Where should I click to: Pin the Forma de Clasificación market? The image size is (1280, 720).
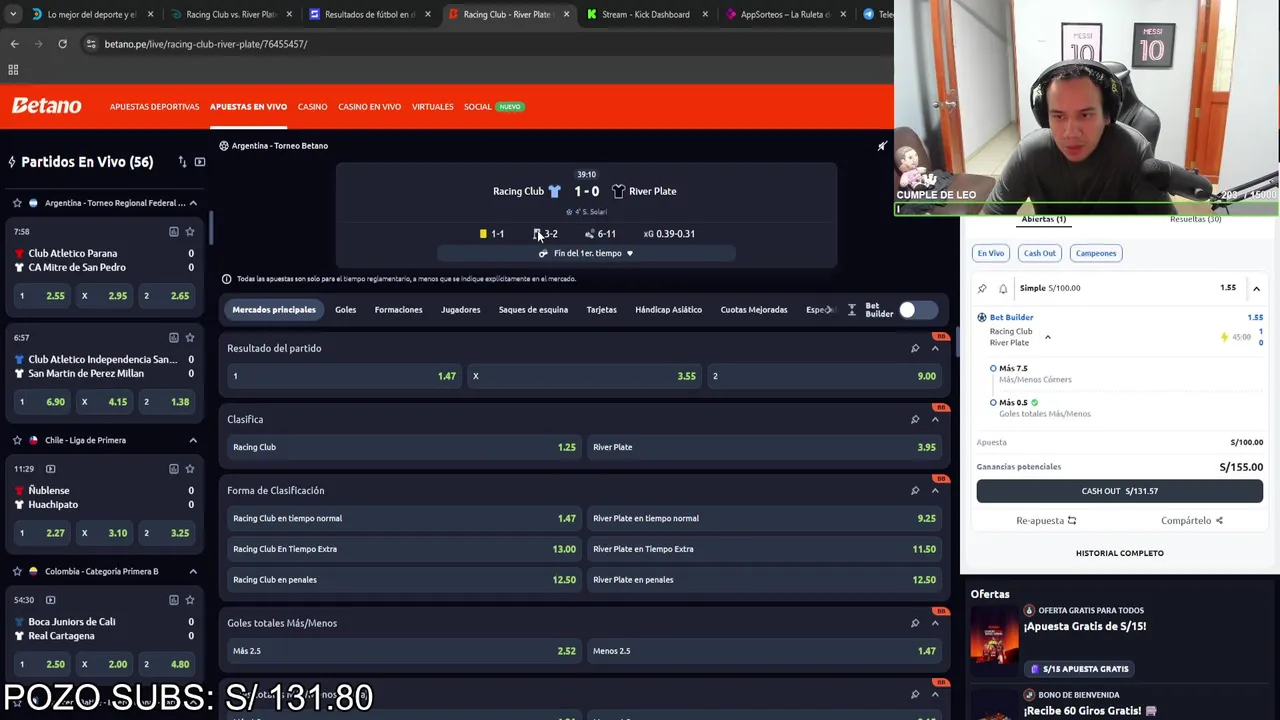click(x=915, y=490)
